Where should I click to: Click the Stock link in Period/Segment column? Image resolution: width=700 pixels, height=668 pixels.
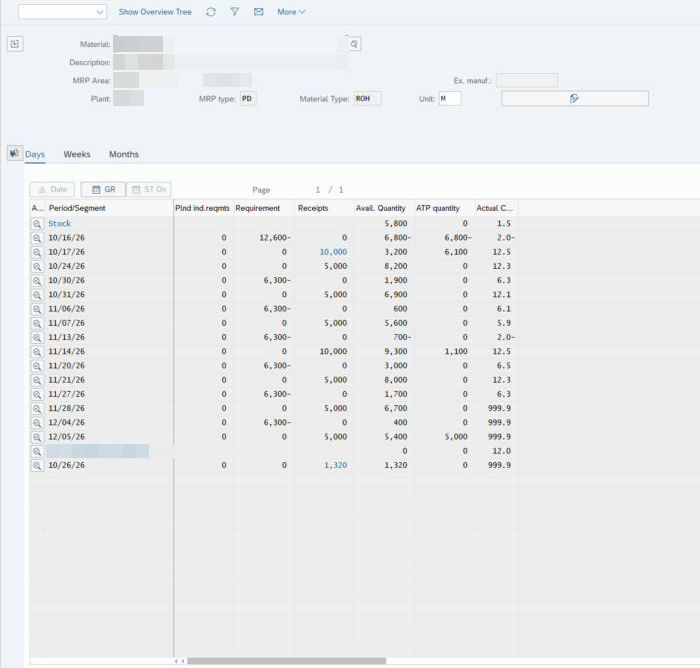tap(59, 223)
